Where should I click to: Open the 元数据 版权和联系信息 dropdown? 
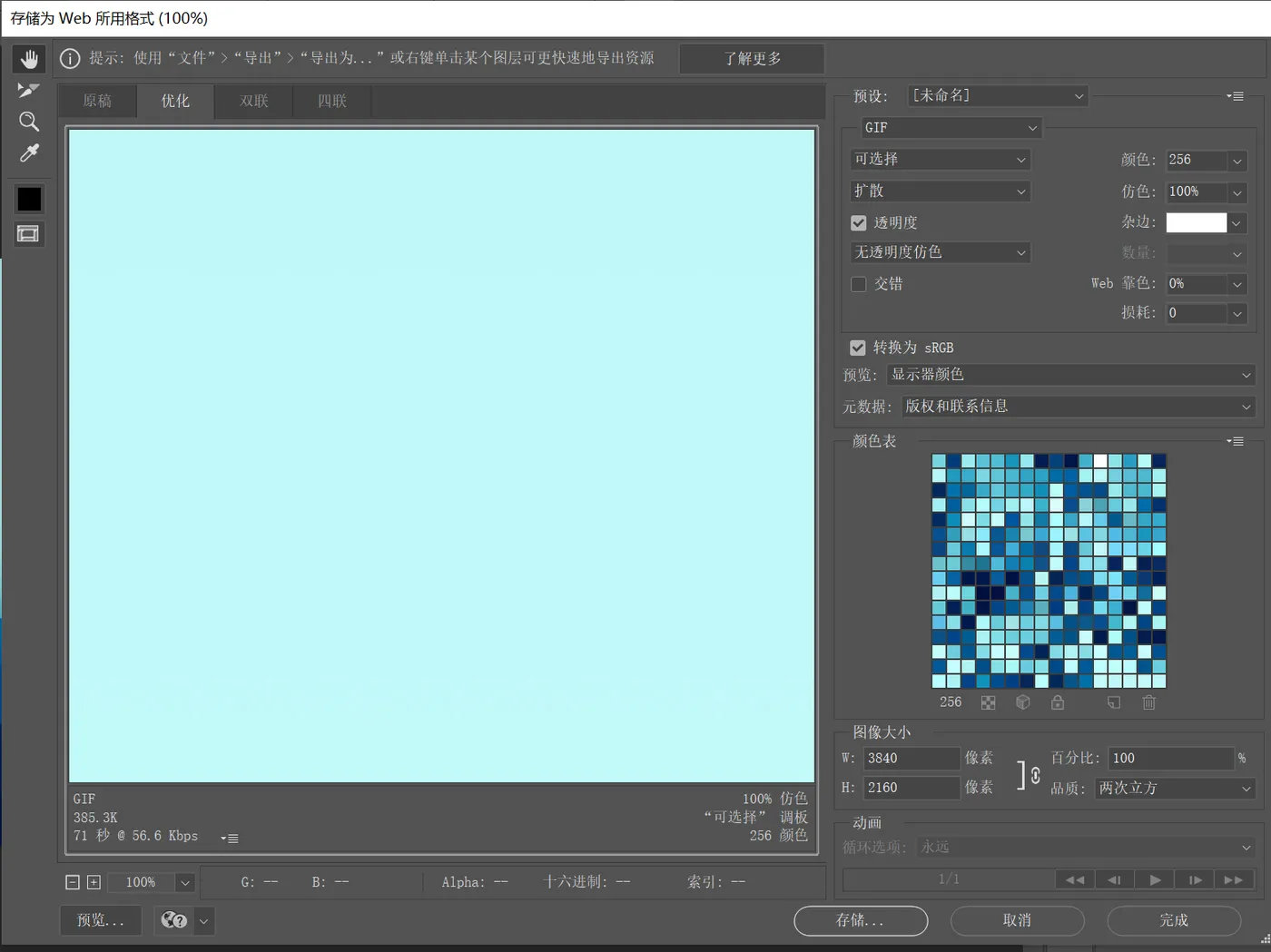(1078, 407)
